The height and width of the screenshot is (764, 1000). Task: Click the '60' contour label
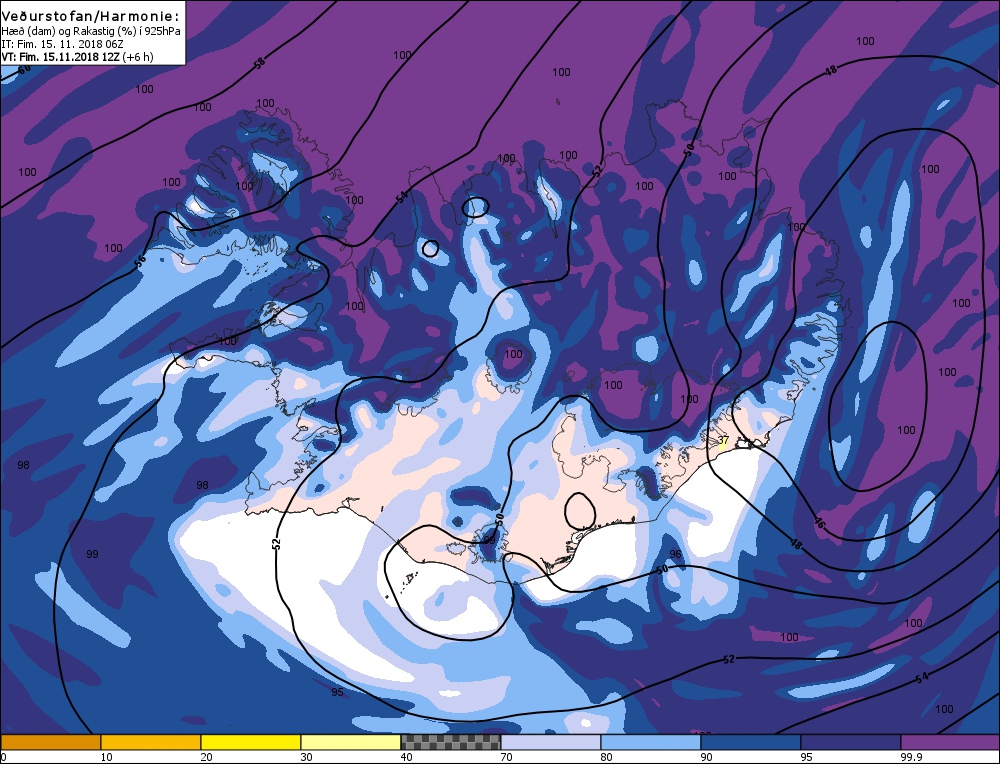tap(23, 69)
